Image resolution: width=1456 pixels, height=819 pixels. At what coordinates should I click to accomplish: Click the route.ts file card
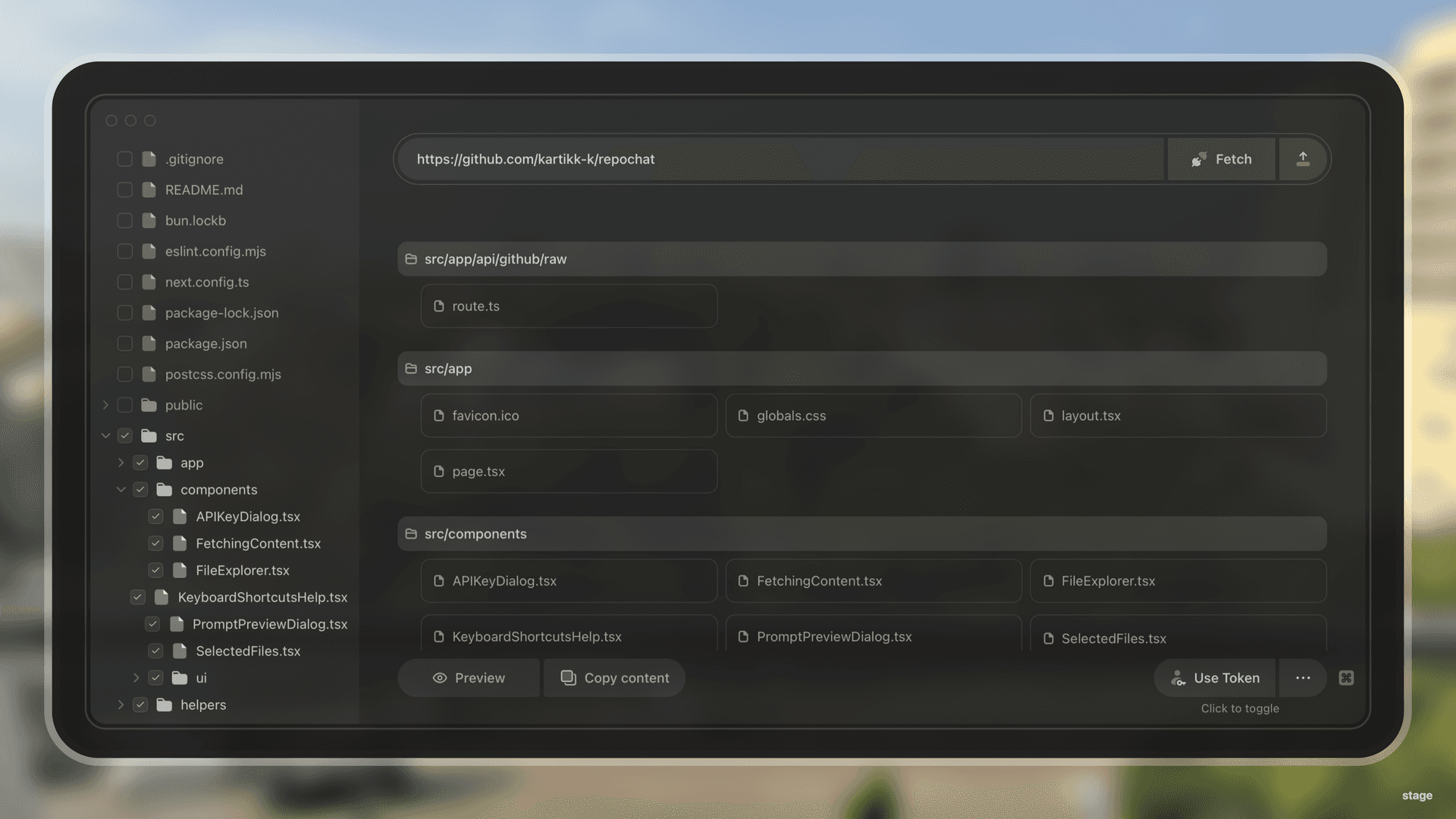(x=569, y=306)
